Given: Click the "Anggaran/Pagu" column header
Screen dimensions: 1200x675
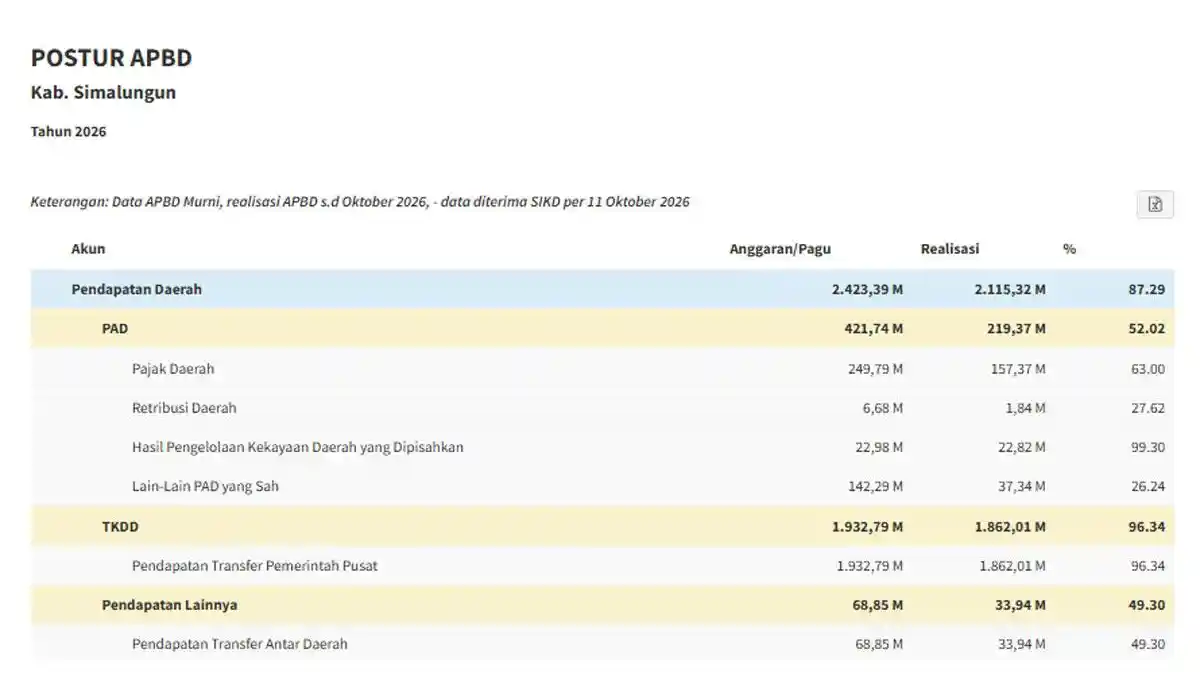Looking at the screenshot, I should [780, 249].
